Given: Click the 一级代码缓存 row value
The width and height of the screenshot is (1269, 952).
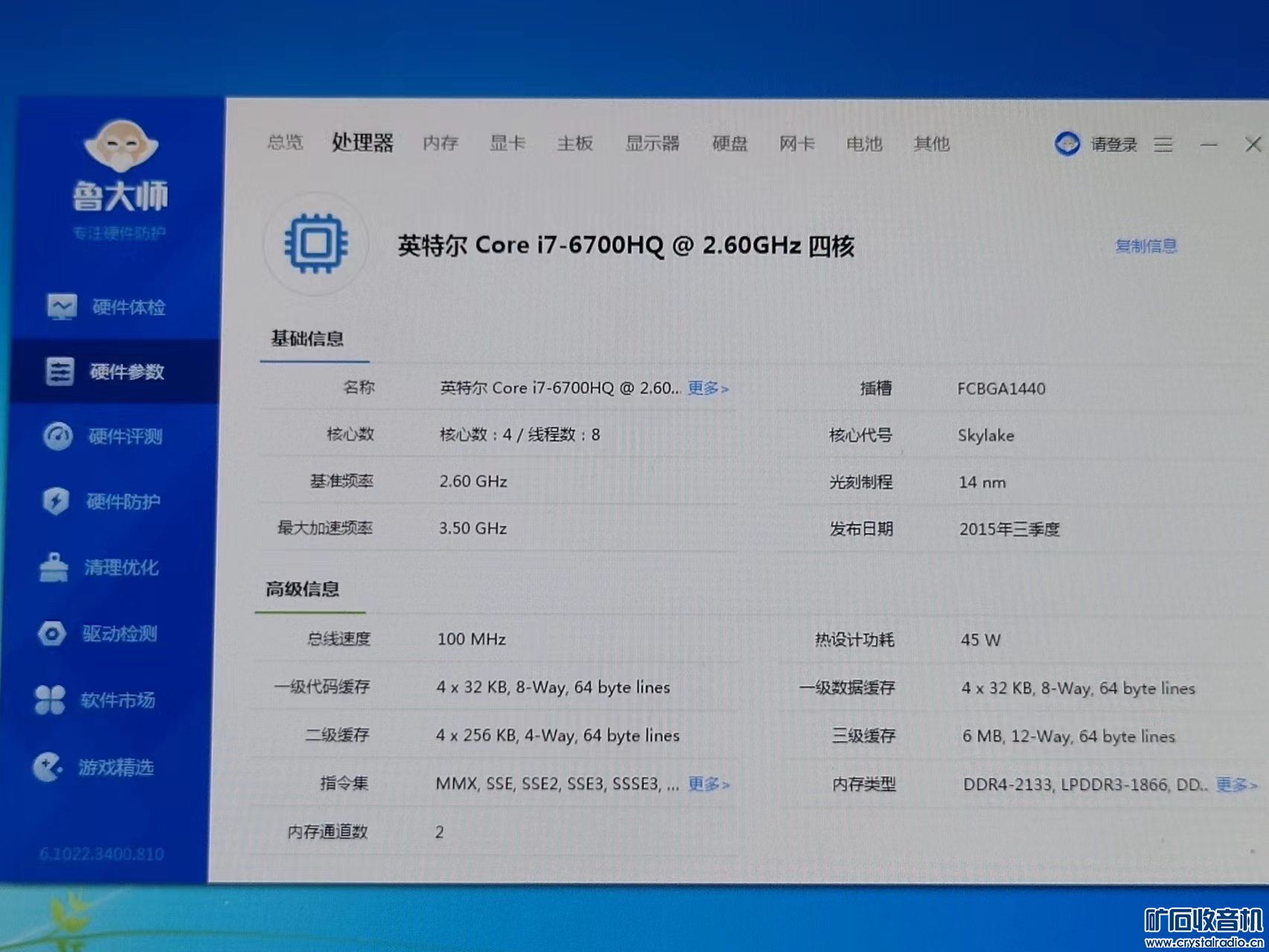Looking at the screenshot, I should [553, 687].
